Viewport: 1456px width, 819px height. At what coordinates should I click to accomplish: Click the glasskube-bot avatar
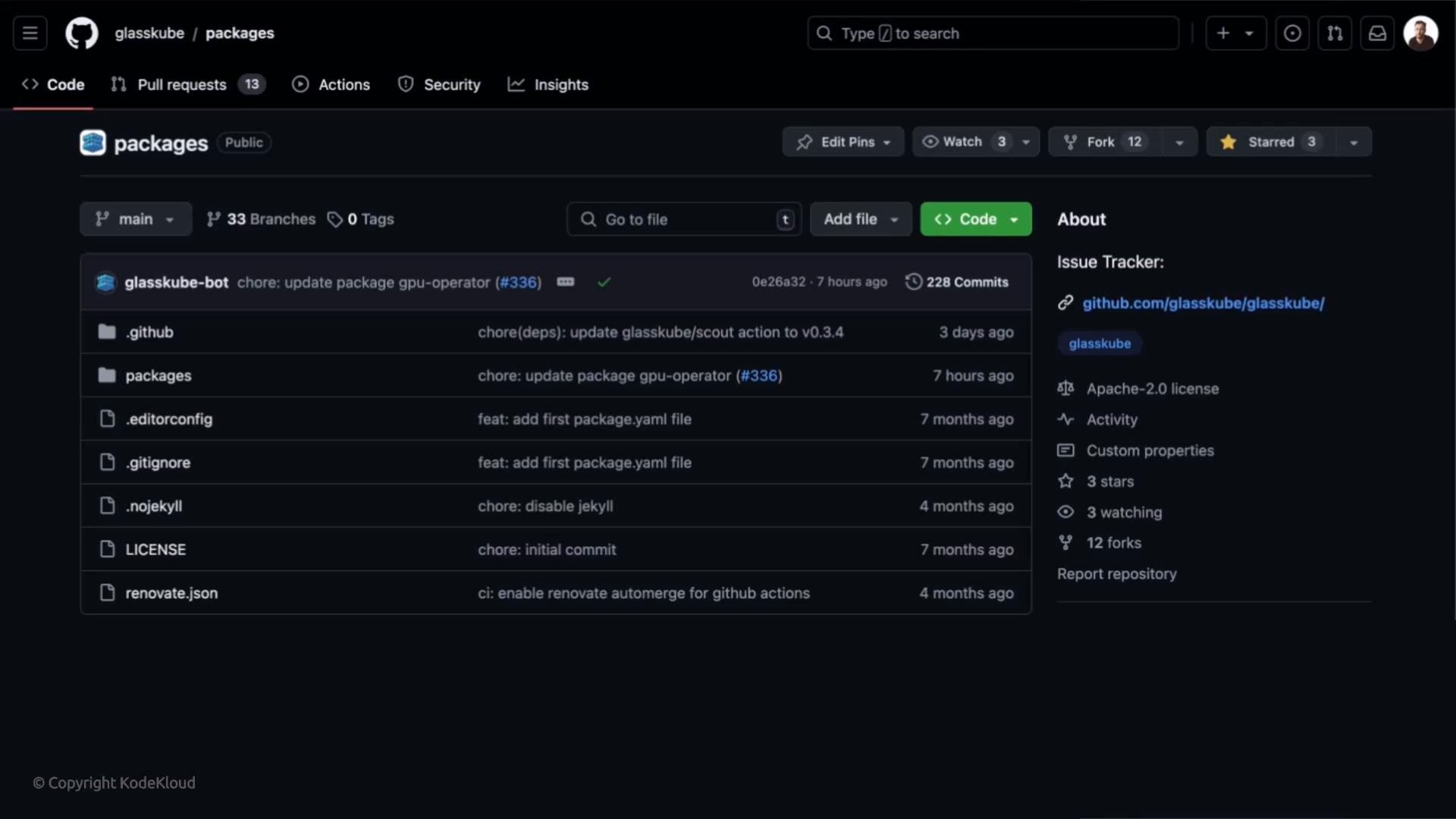[x=105, y=282]
